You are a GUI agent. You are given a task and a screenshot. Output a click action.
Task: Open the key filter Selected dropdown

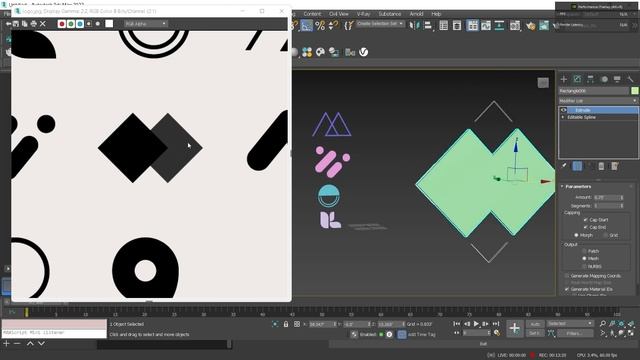pos(570,324)
